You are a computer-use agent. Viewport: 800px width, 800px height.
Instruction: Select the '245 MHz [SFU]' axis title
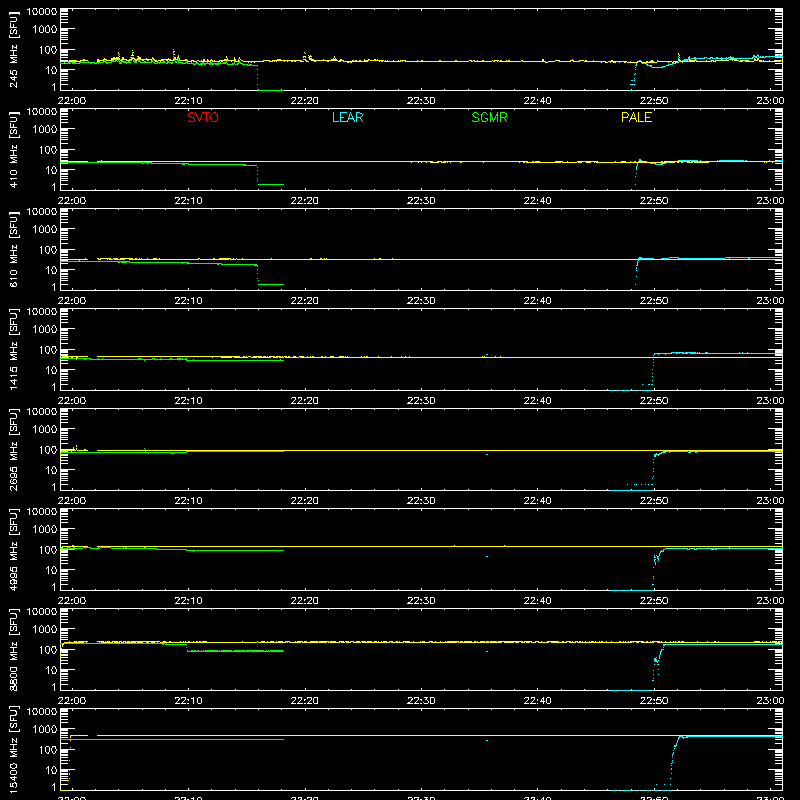[14, 49]
